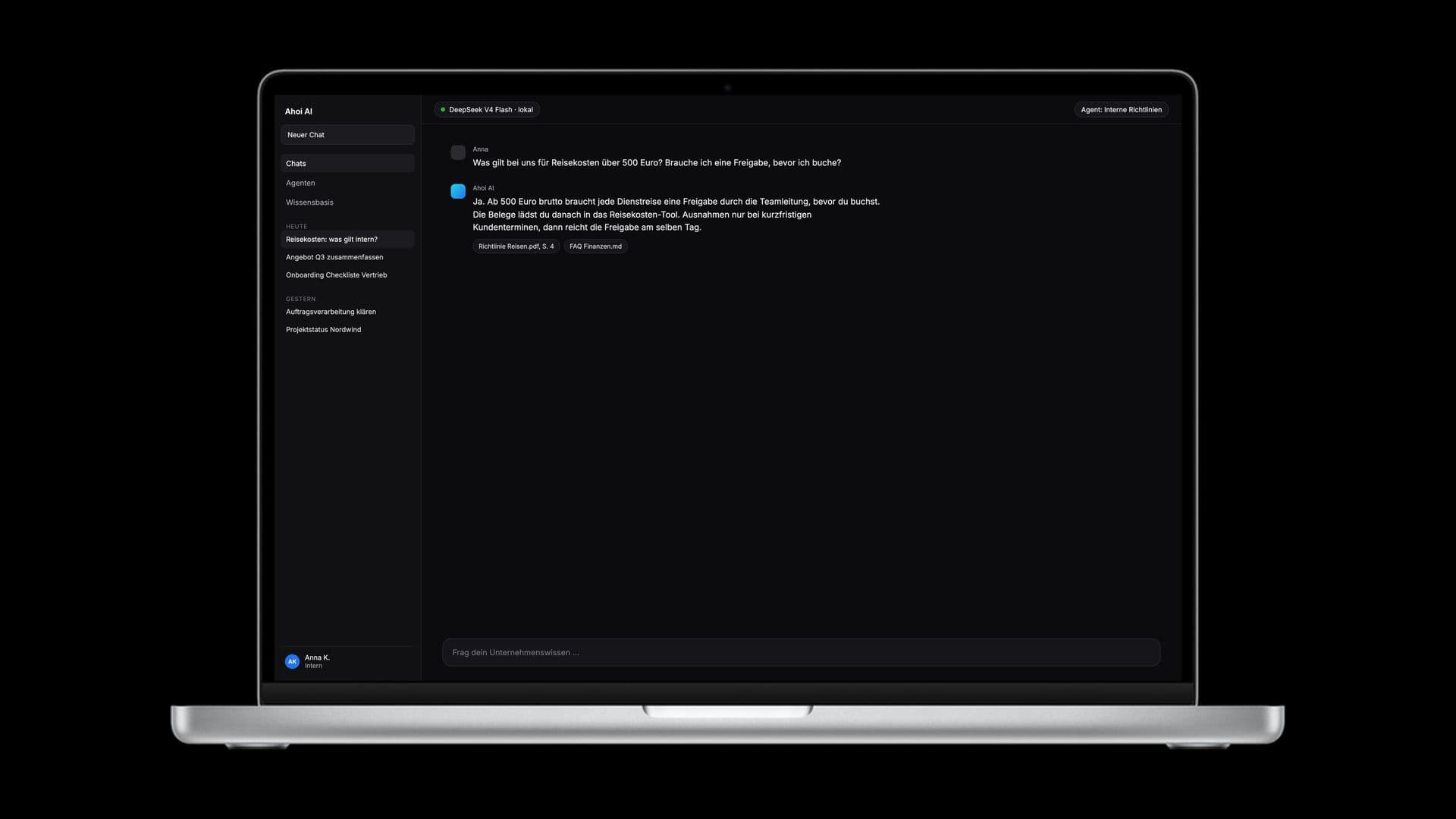Click the 'Agent: Interne Richtlinien' chip
1456x819 pixels.
[x=1121, y=110]
